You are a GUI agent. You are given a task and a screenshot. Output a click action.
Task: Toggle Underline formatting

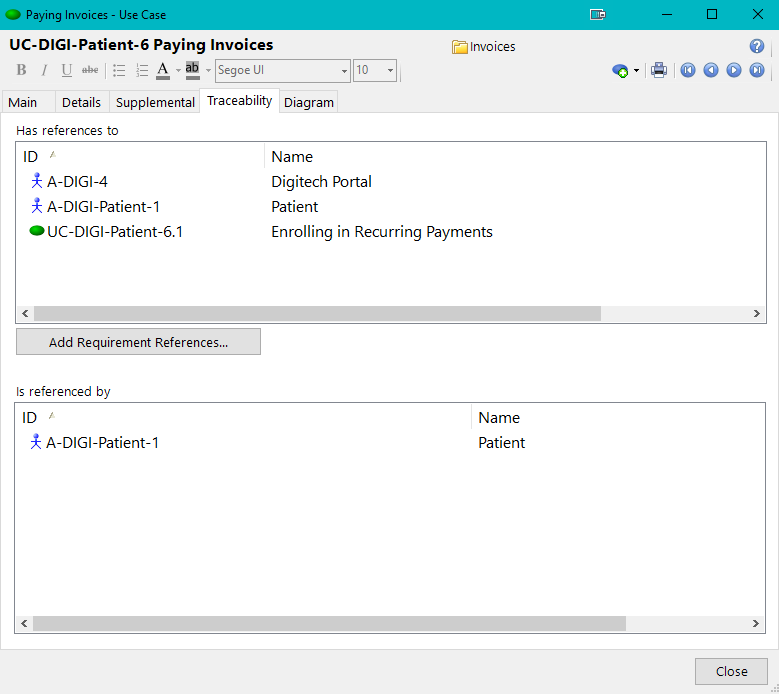(x=67, y=70)
